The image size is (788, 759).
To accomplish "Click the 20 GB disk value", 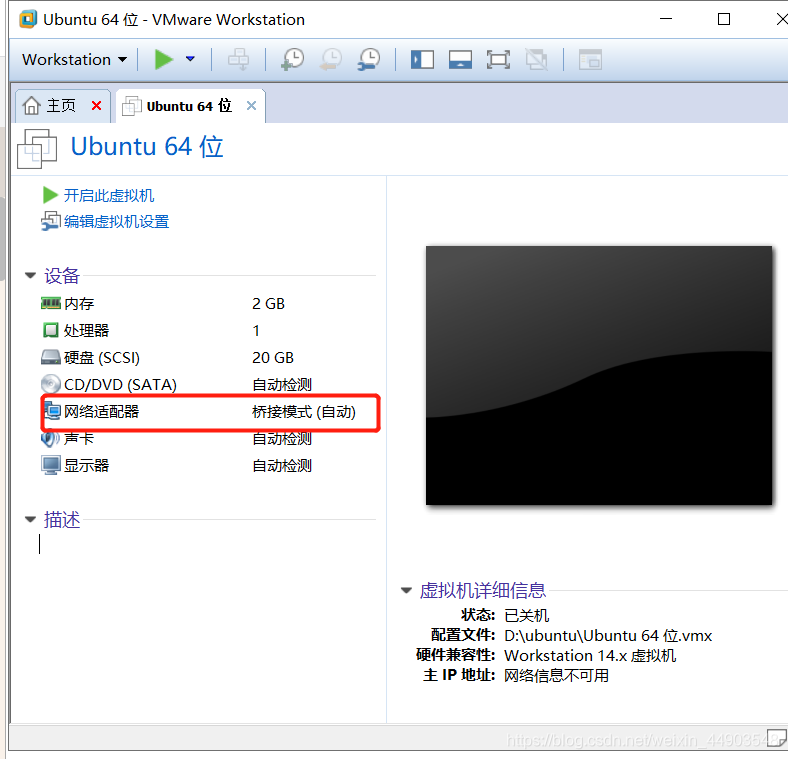I will click(273, 357).
